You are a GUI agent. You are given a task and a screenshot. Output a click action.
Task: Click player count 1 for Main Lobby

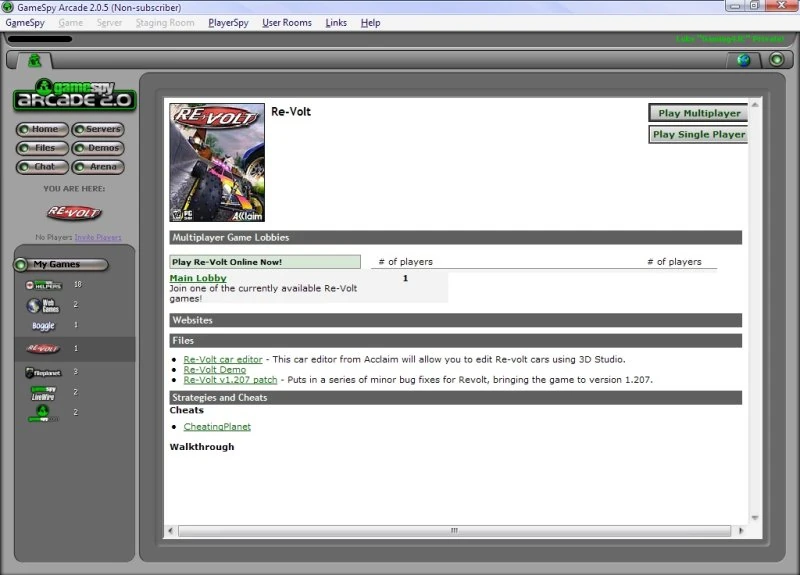coord(405,279)
